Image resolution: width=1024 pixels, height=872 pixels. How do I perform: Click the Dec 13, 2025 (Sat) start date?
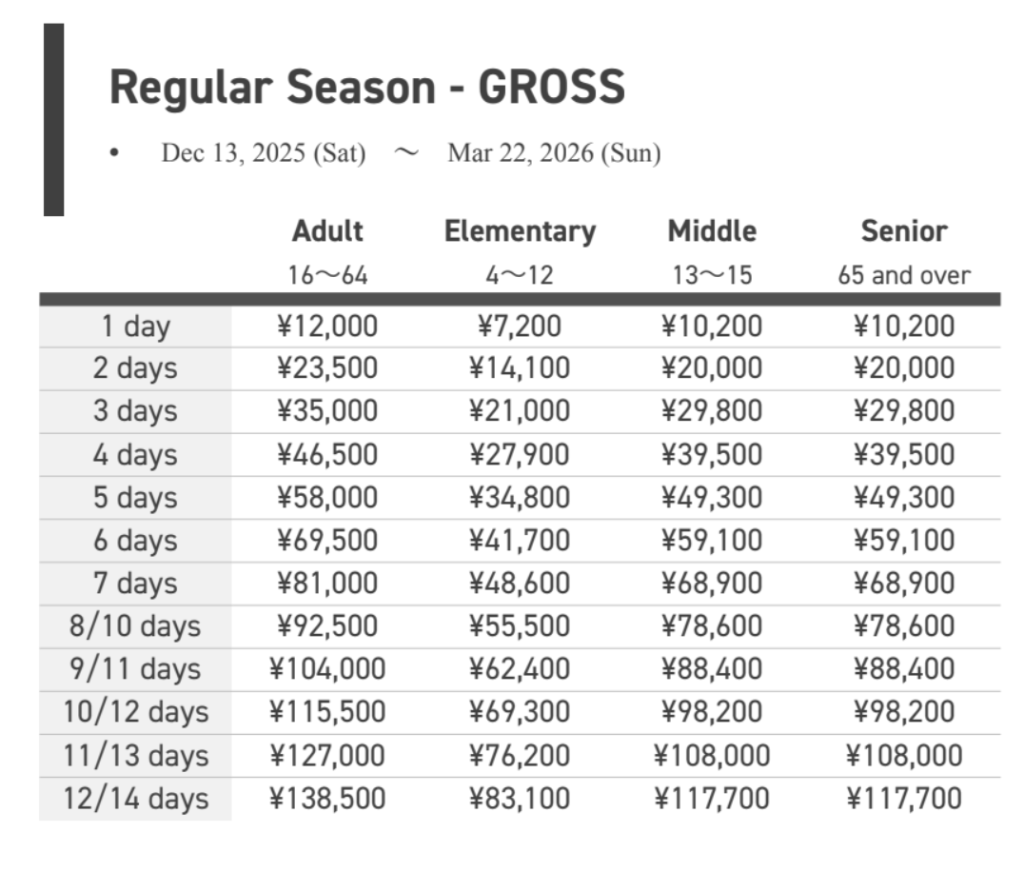click(x=263, y=153)
